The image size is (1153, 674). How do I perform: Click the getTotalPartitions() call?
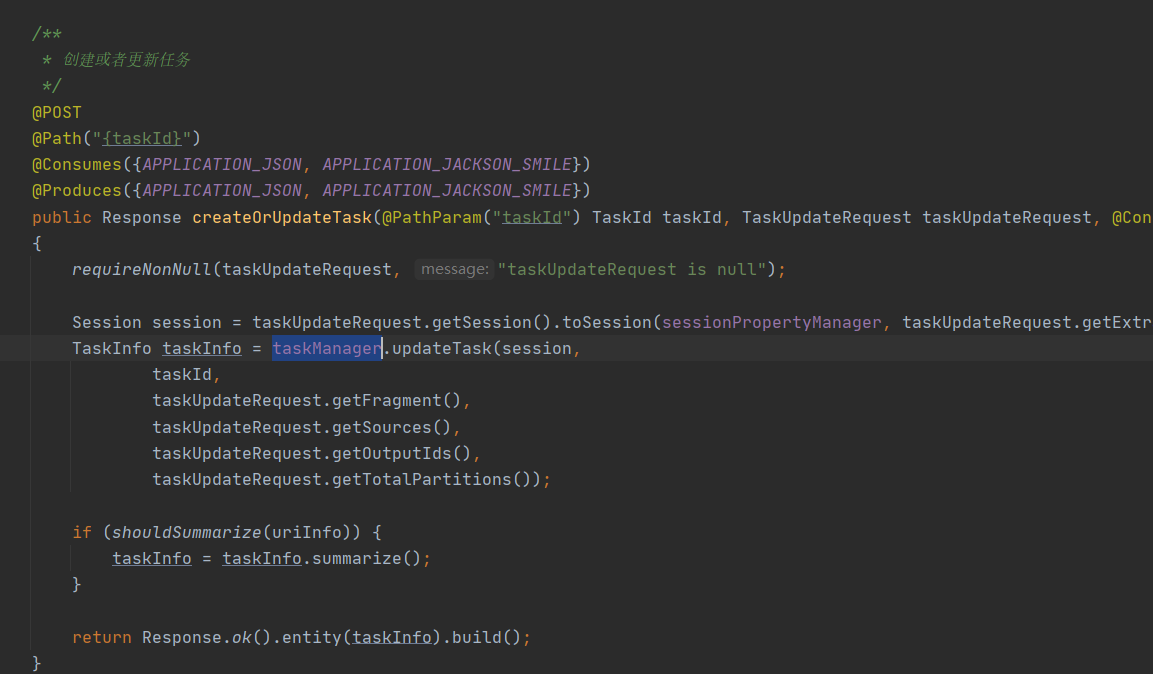[x=432, y=480]
